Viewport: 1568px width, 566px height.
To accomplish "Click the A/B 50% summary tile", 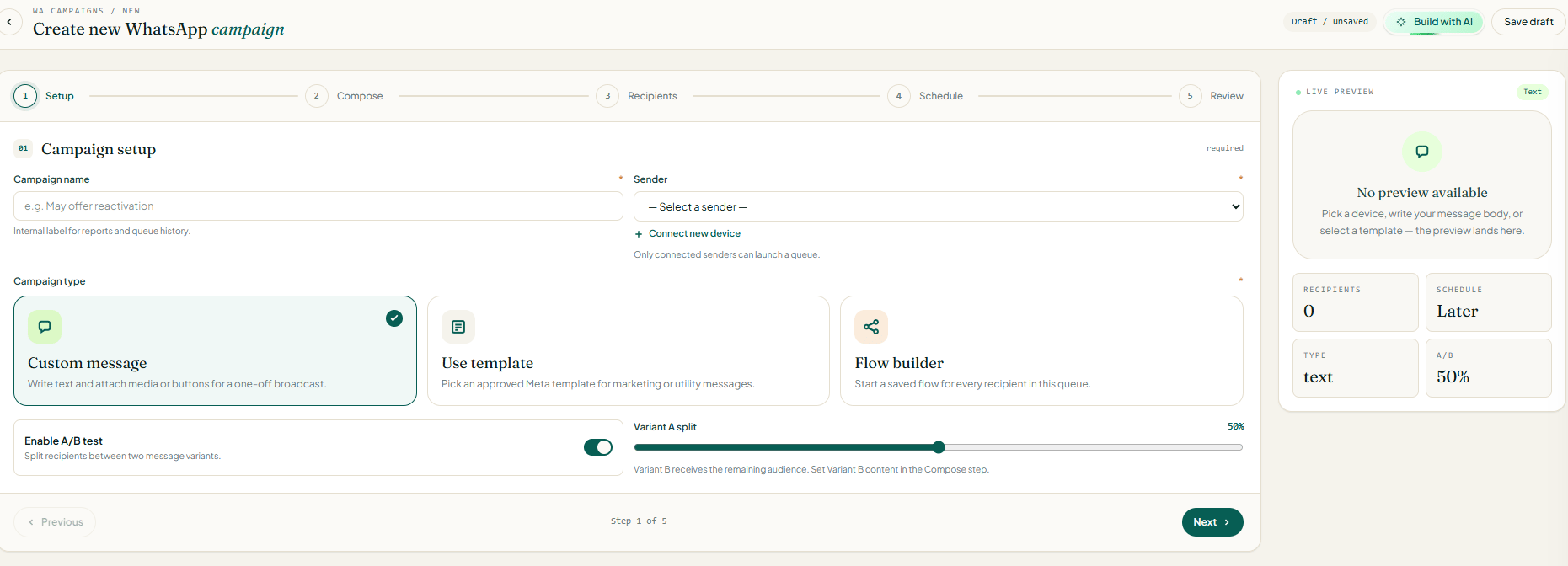I will 1489,368.
